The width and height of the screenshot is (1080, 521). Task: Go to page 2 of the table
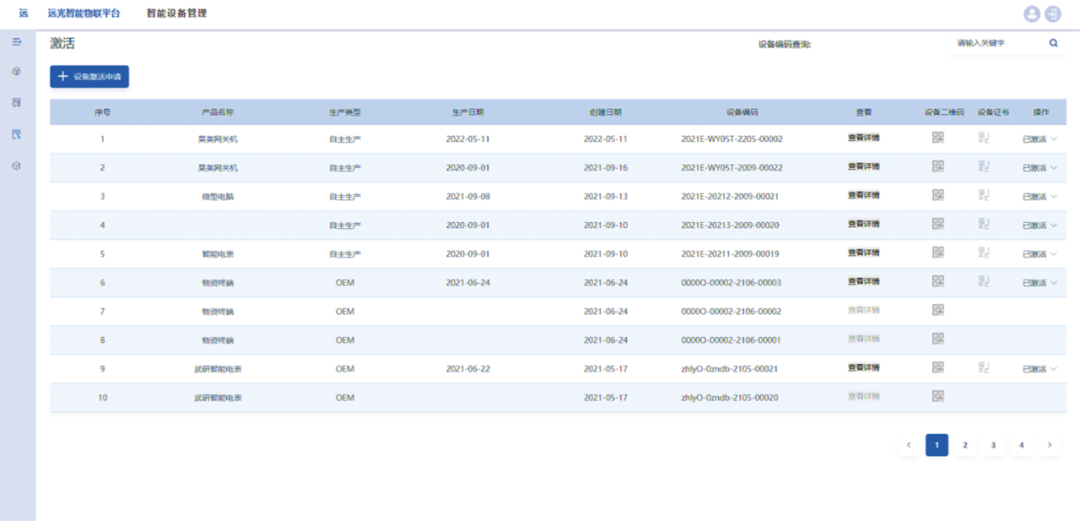(x=965, y=445)
